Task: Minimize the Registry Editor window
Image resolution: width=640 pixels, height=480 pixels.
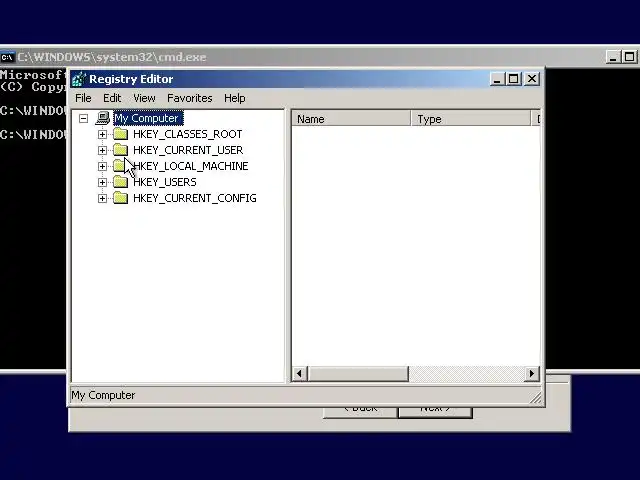Action: (497, 79)
